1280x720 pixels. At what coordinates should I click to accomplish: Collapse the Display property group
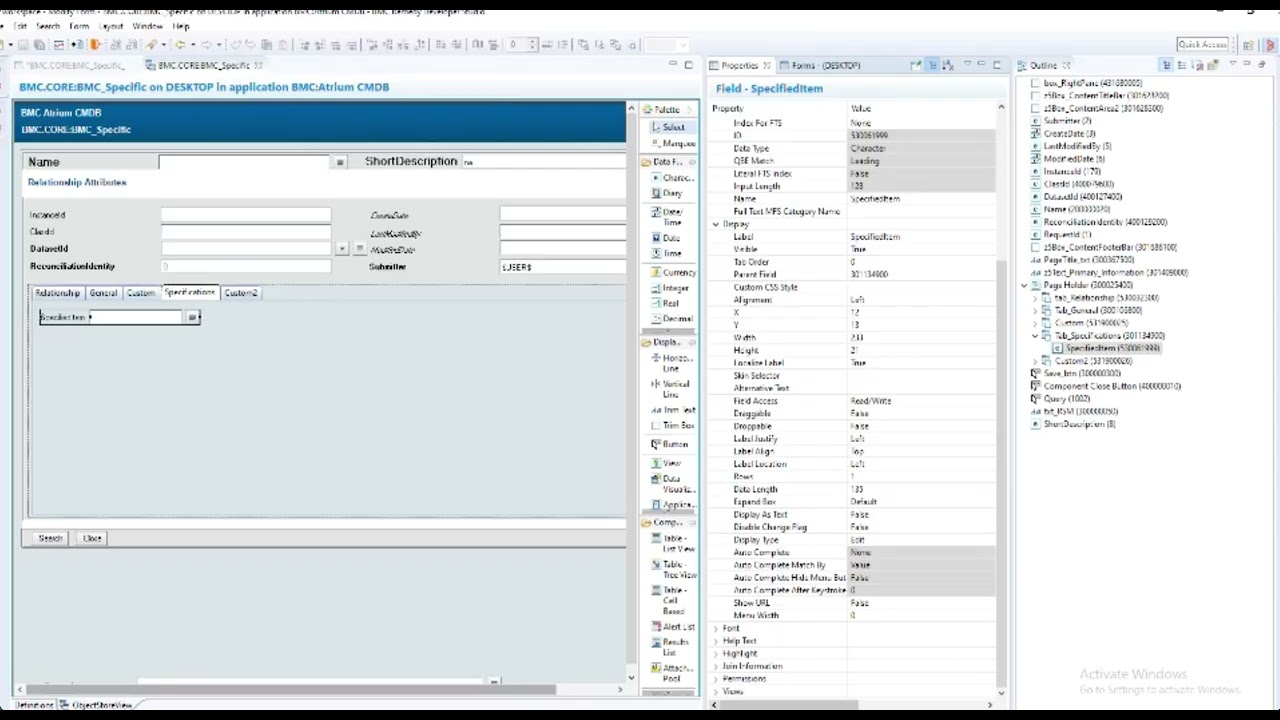click(x=717, y=224)
